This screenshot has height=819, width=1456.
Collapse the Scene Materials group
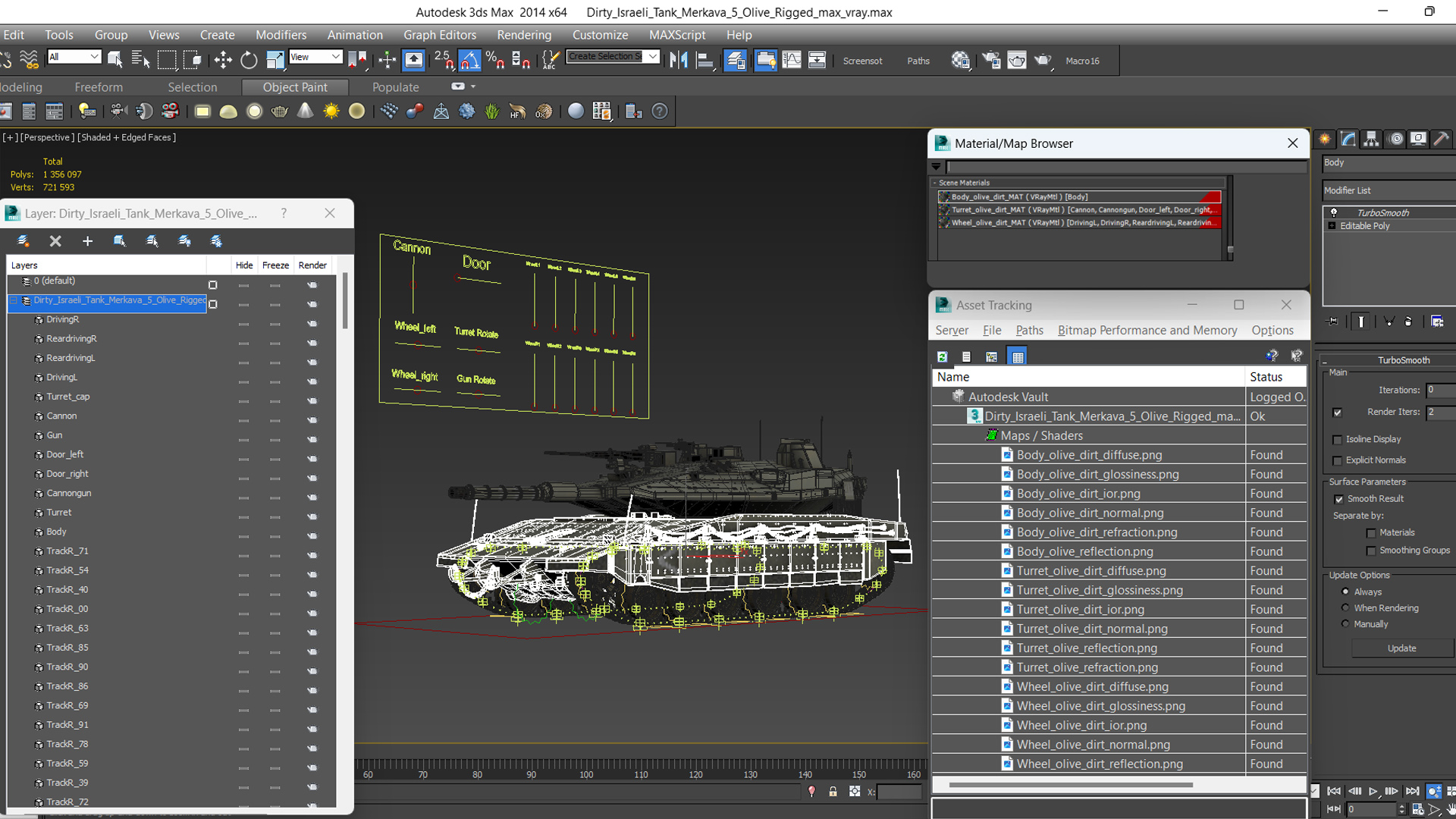click(x=935, y=183)
